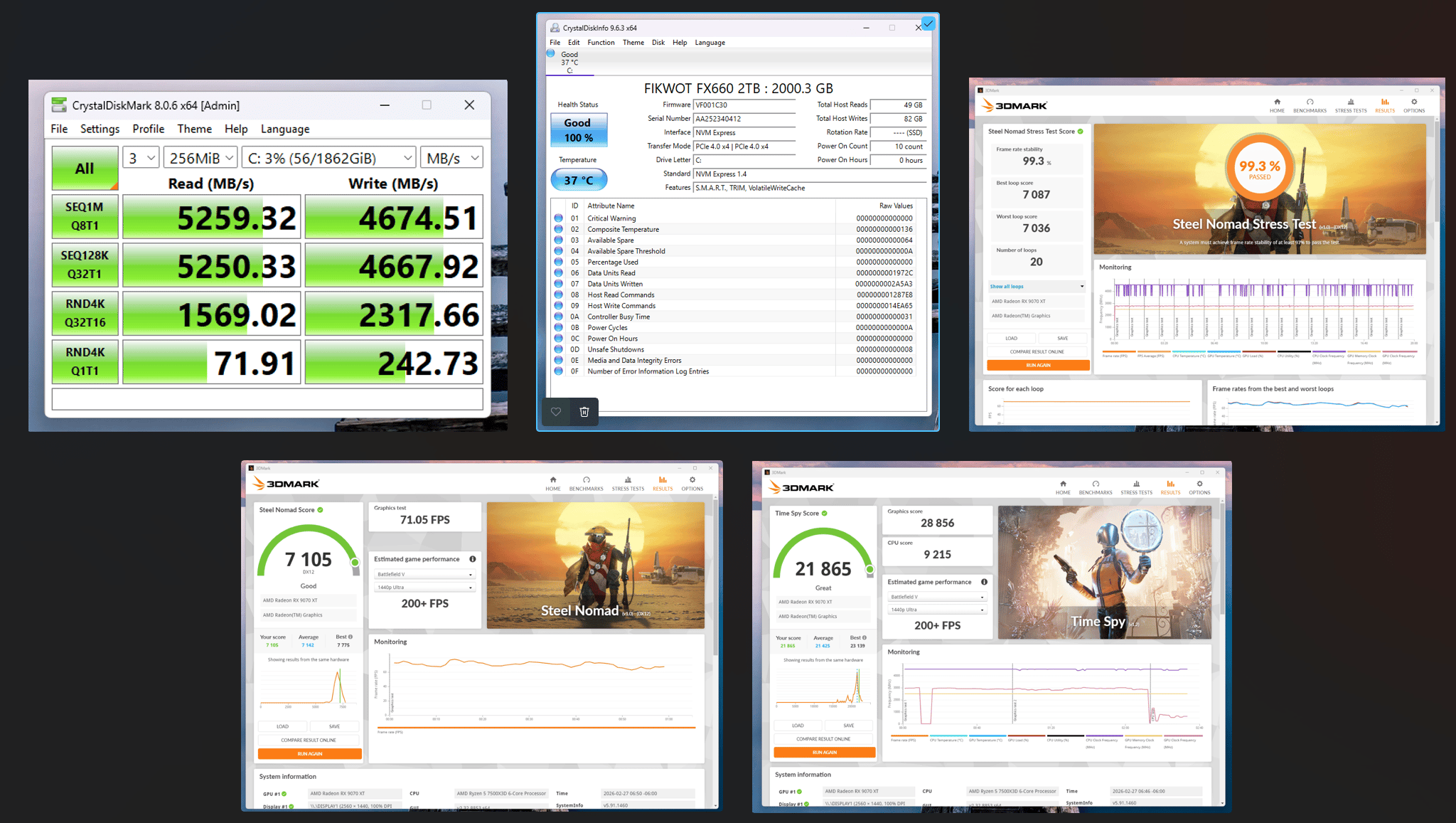Open Battlefield V dropdown in Time Spy window

click(937, 597)
